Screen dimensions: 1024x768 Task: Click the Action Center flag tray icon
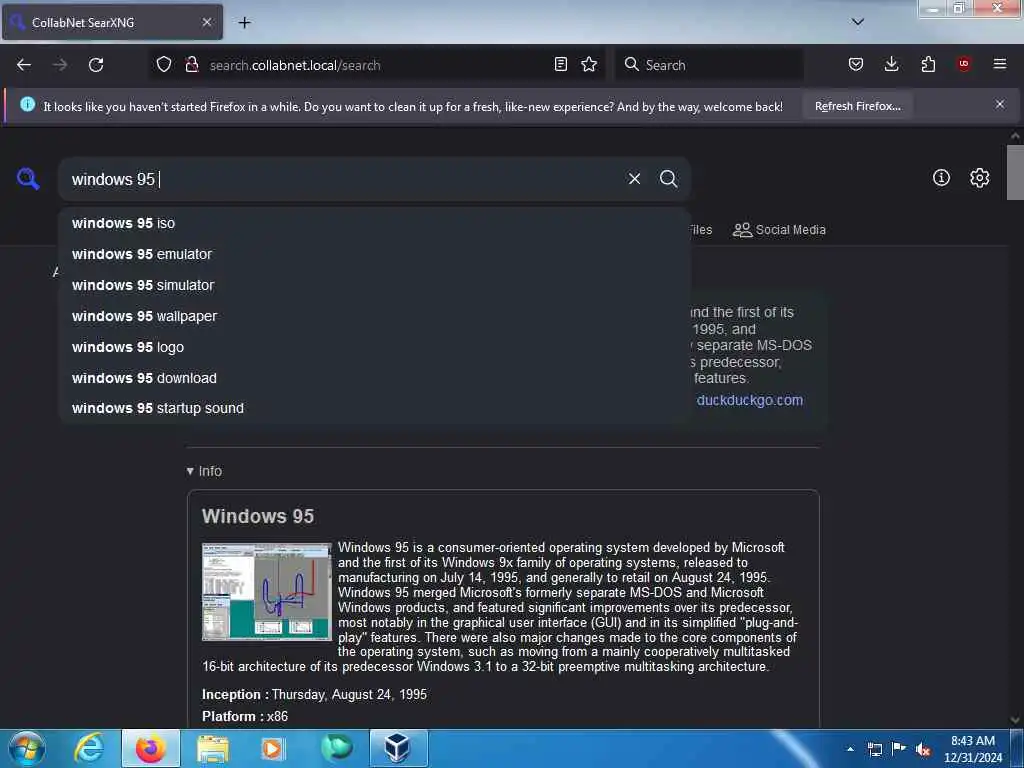point(899,749)
